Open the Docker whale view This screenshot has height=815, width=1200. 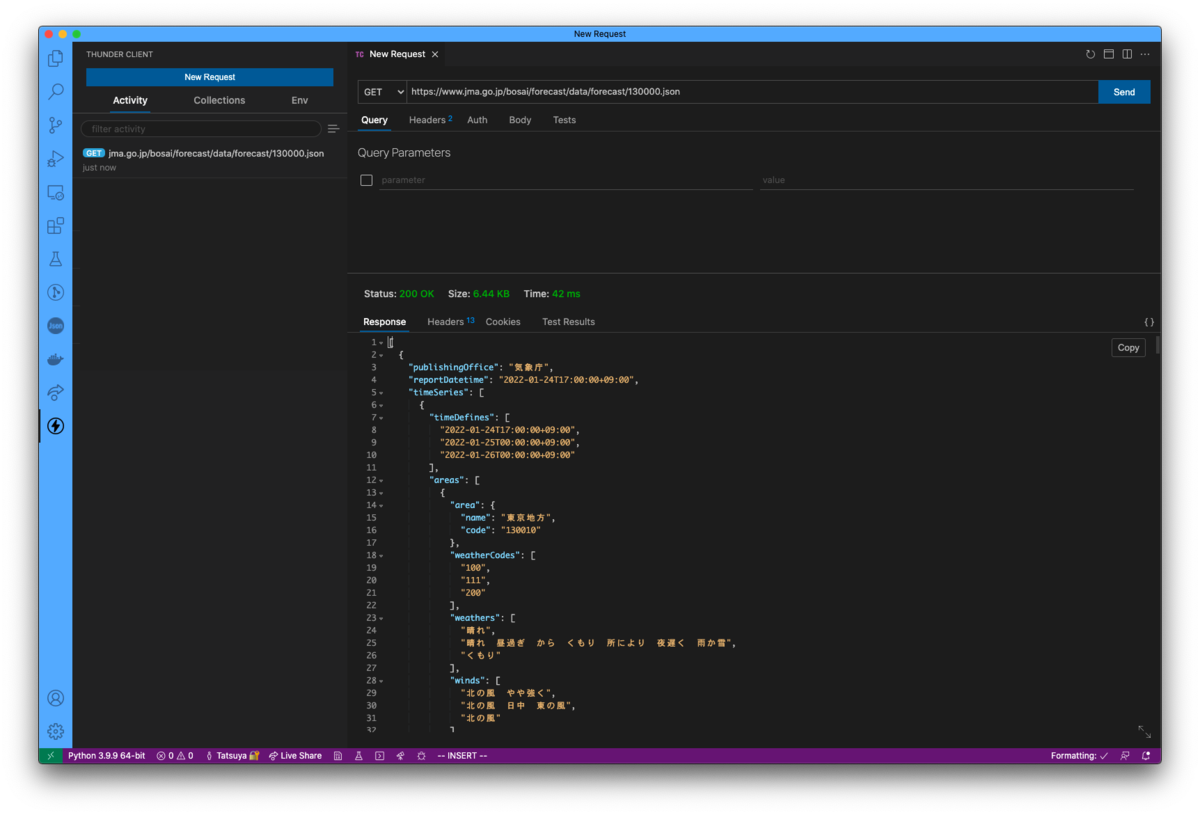coord(56,359)
